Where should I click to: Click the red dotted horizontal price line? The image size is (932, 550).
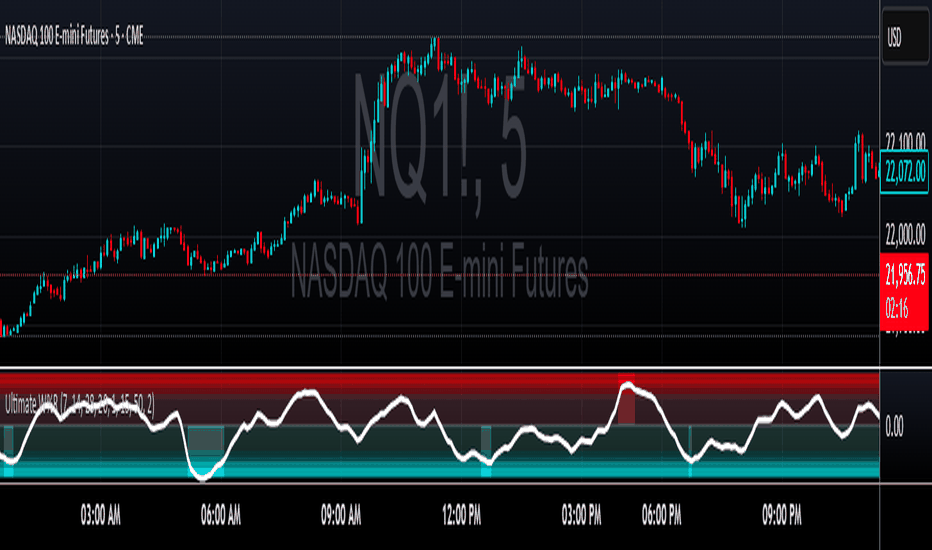(440, 275)
